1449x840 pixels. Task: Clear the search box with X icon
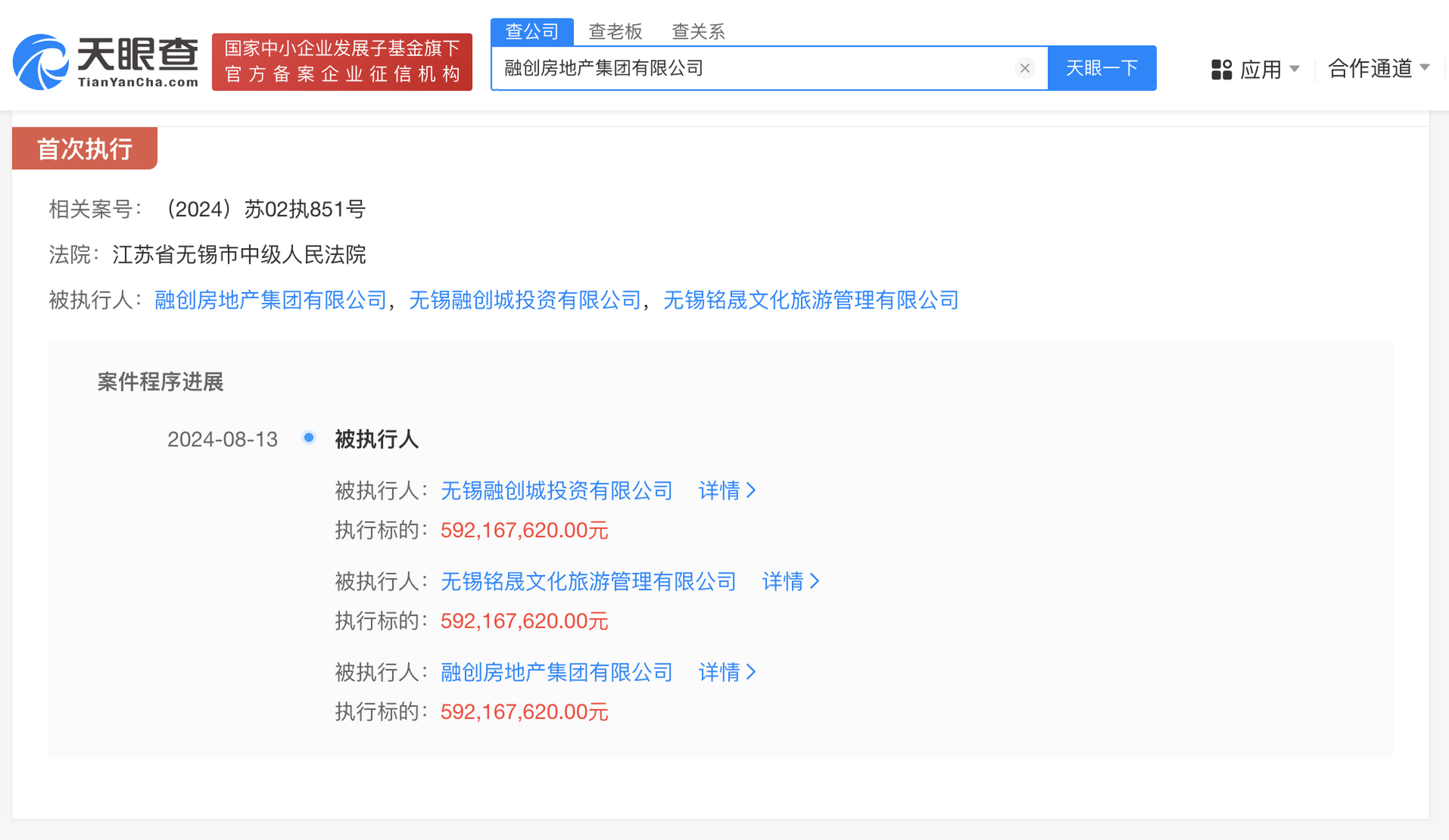tap(1024, 68)
